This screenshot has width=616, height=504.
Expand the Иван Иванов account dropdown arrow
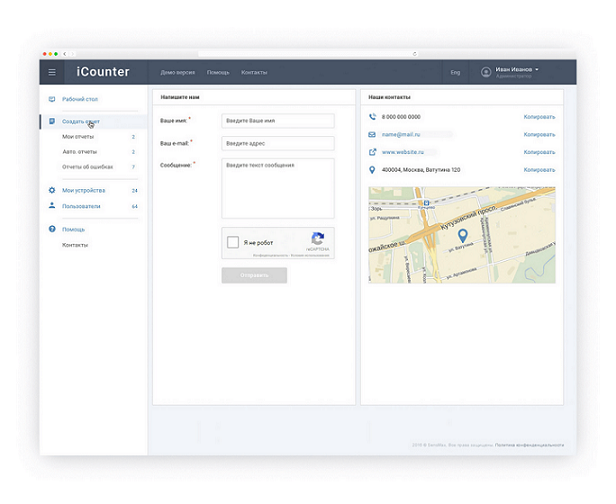(537, 69)
